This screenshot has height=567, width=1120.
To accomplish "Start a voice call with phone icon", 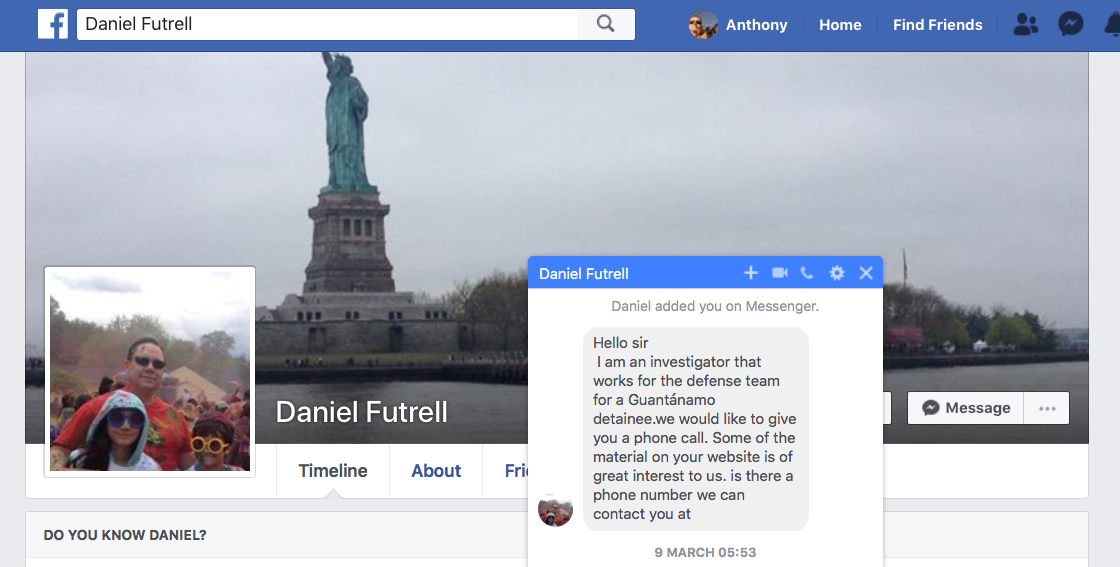I will tap(807, 273).
